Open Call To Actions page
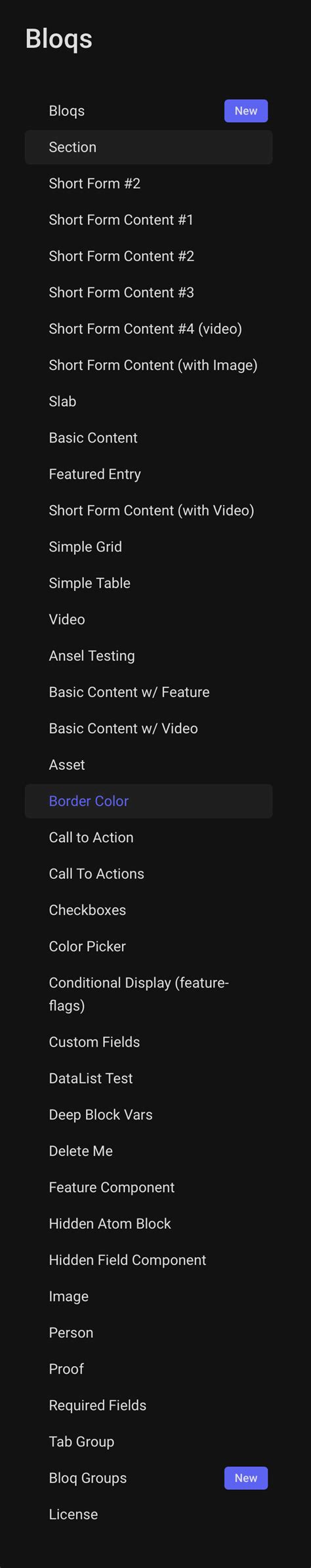 [148, 874]
